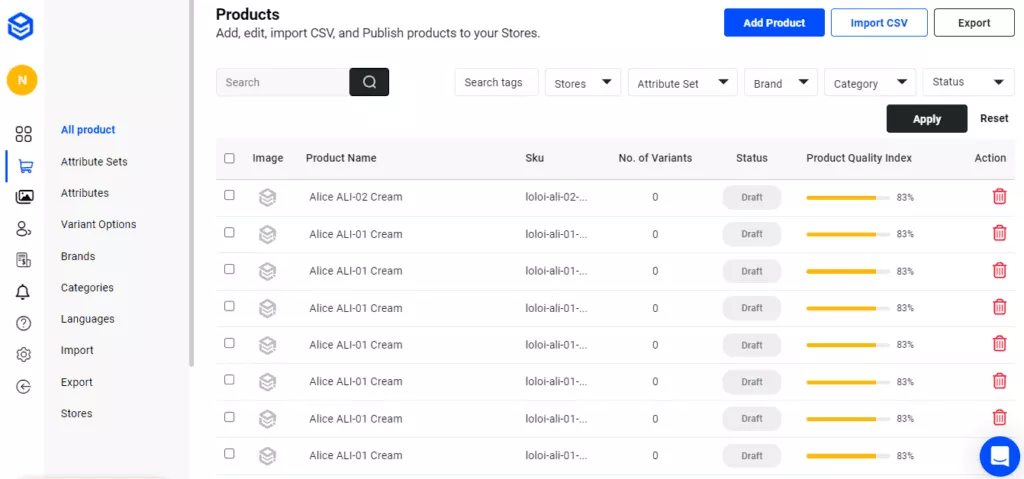Open the help question mark icon
This screenshot has width=1024, height=479.
(24, 323)
